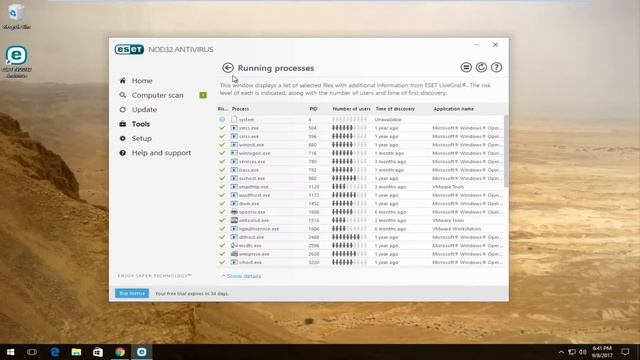Refresh the running processes list

point(481,67)
